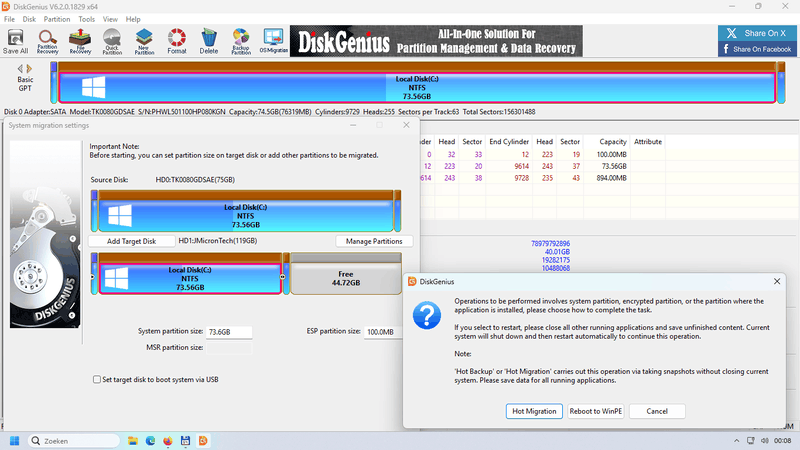Click the taskbar Zoeken search box
Viewport: 800px width, 450px height.
[x=74, y=441]
